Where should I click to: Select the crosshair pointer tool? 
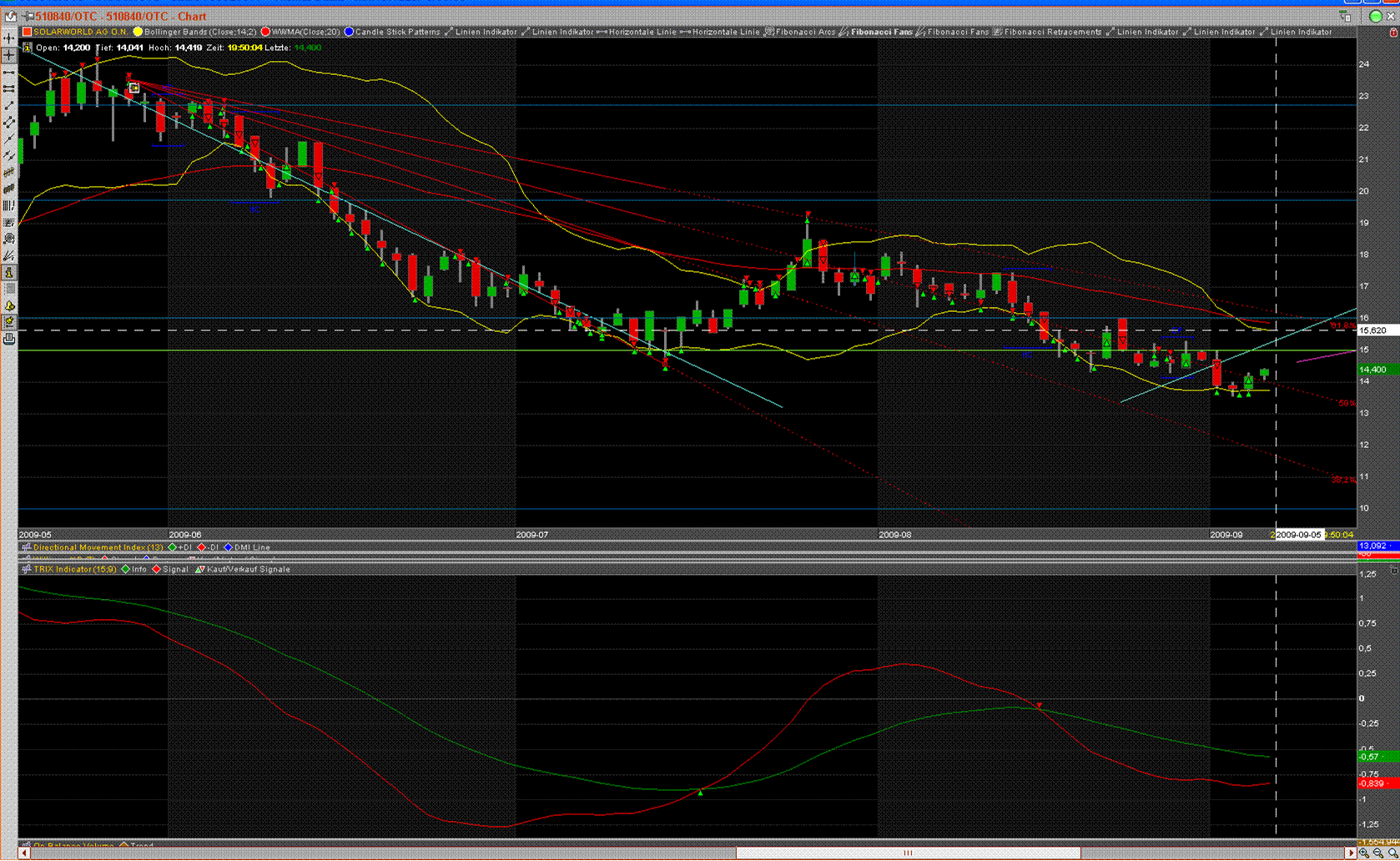point(9,38)
